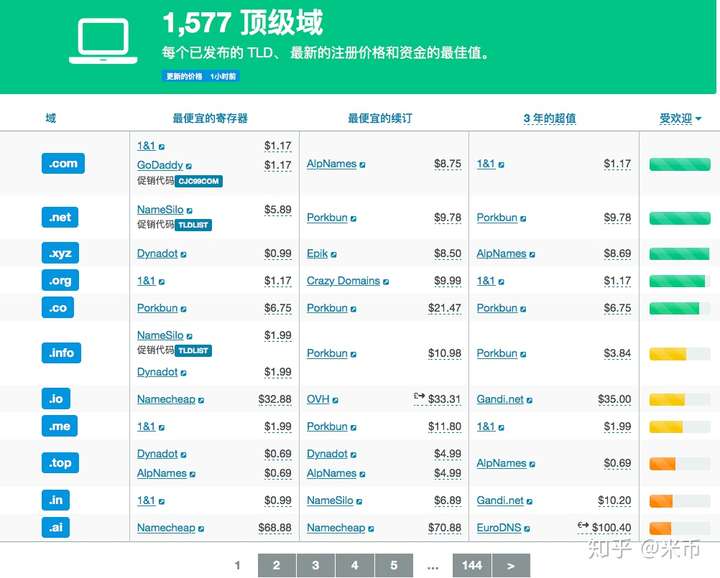Click currency conversion icon by $33.31
Screen dimensions: 720x578
click(x=419, y=396)
